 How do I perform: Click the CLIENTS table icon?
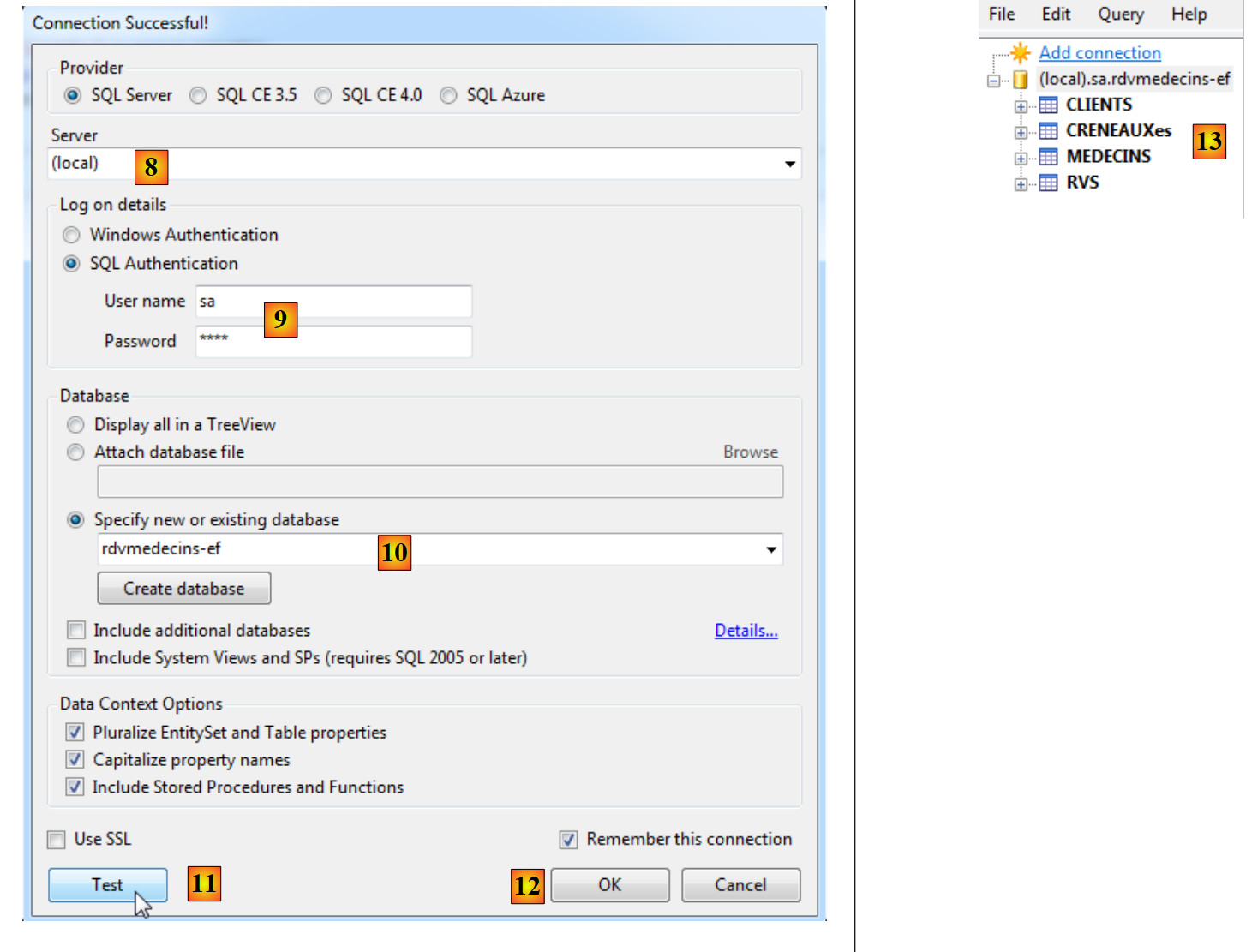point(1048,105)
